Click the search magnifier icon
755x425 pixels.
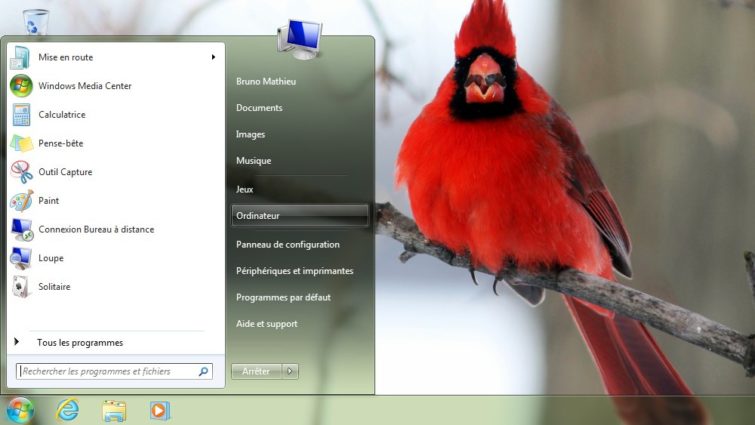pyautogui.click(x=203, y=371)
